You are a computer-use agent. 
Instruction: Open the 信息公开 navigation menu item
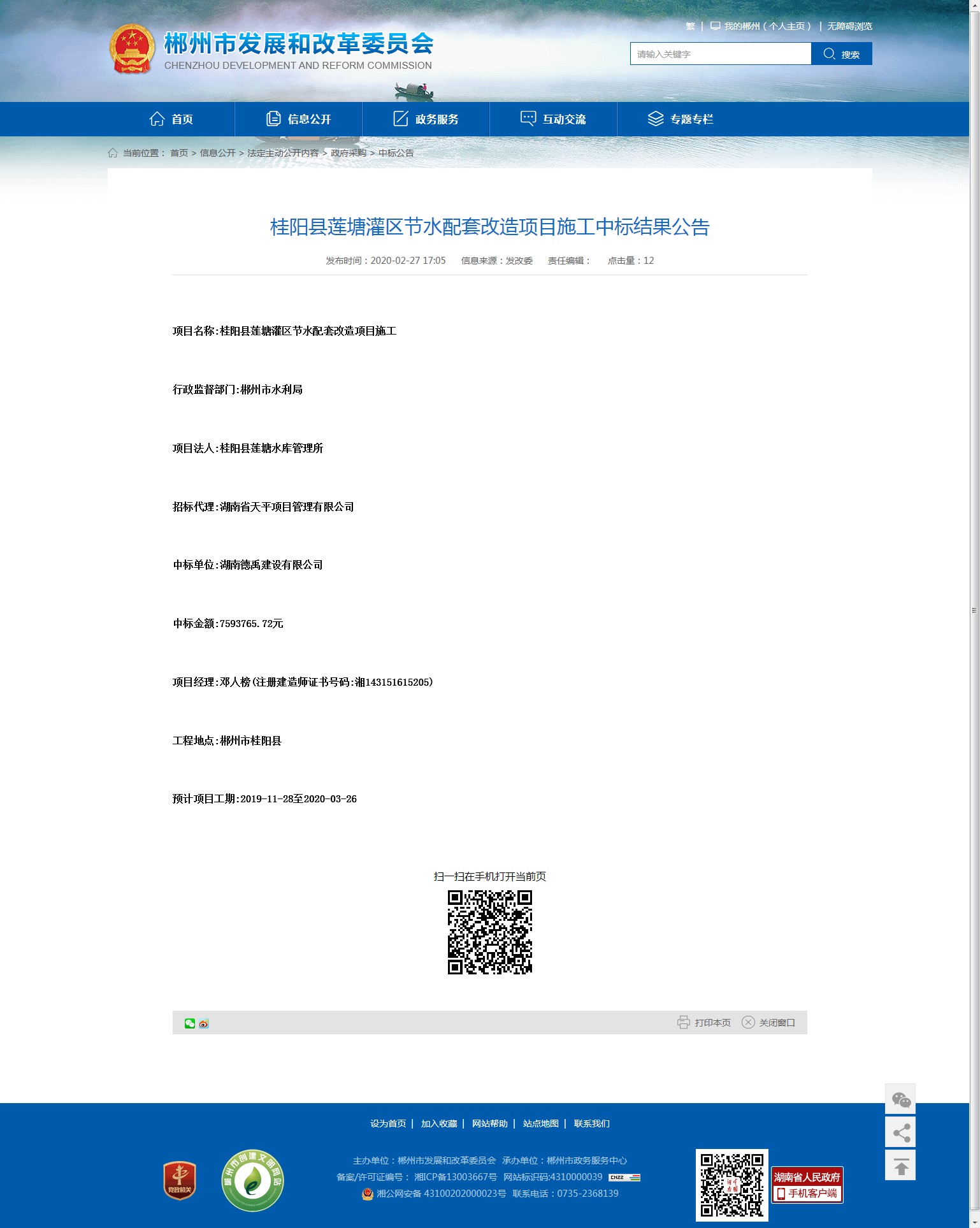pyautogui.click(x=298, y=119)
